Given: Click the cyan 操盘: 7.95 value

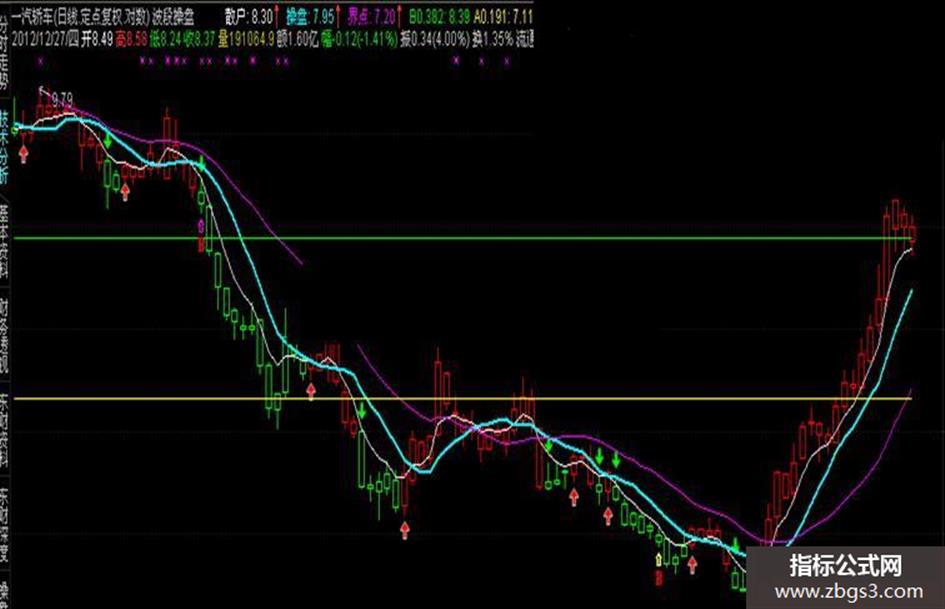Looking at the screenshot, I should [x=310, y=16].
